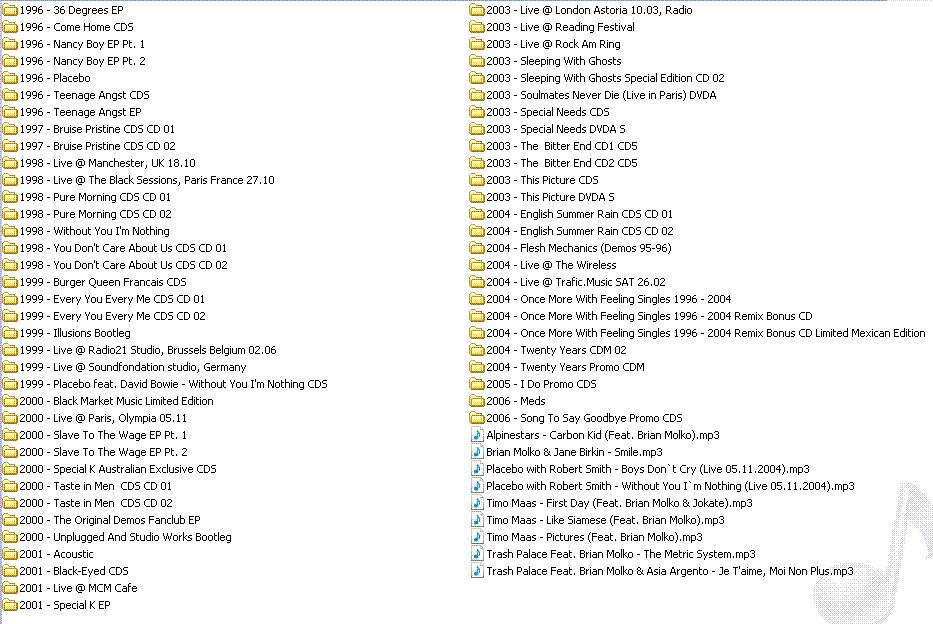Click '1998 - Pure Morning CDS CD 01' name
The height and width of the screenshot is (624, 933).
(95, 197)
